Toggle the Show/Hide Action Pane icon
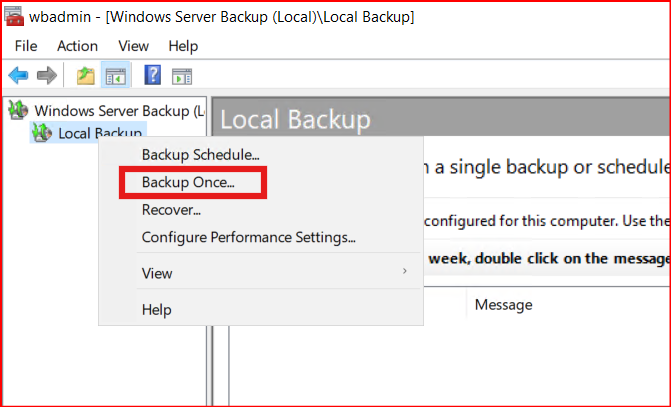Image resolution: width=671 pixels, height=407 pixels. pyautogui.click(x=181, y=75)
